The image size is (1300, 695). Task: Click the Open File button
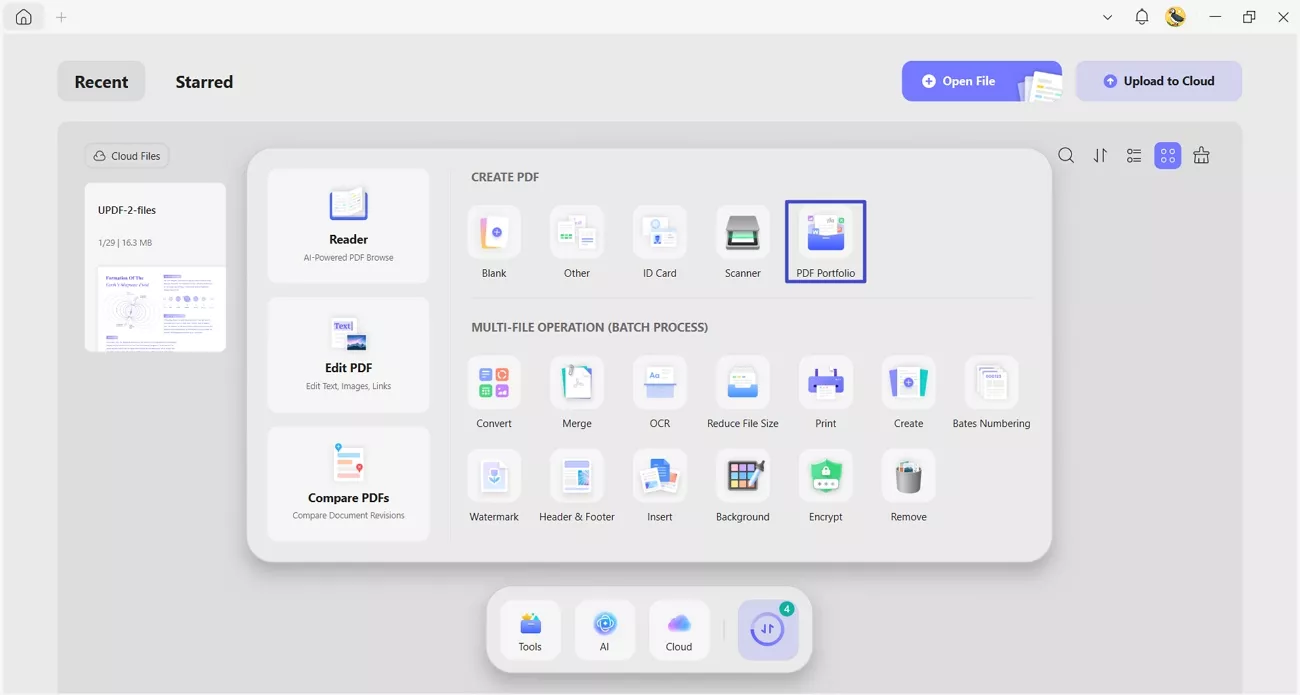point(982,81)
